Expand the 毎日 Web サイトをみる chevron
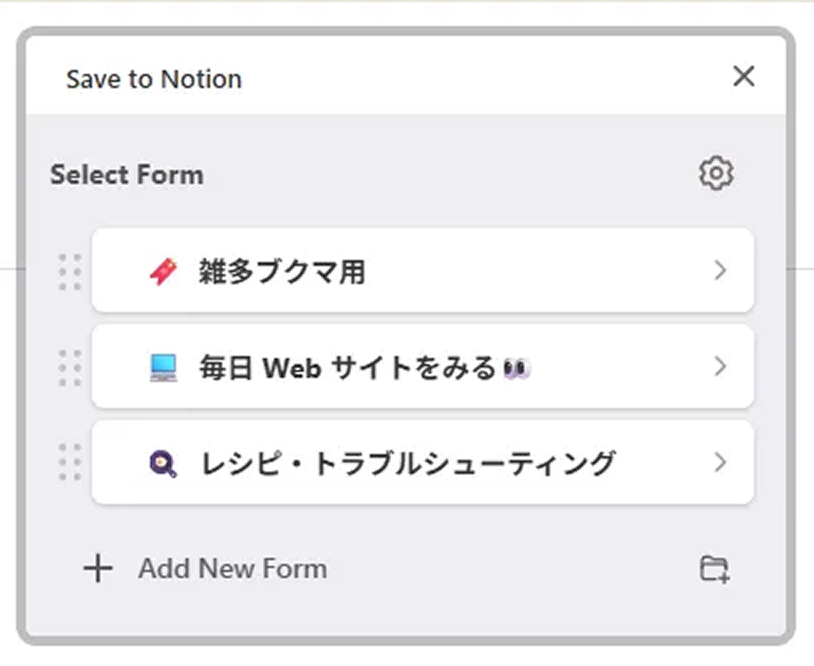The height and width of the screenshot is (666, 814). tap(720, 367)
